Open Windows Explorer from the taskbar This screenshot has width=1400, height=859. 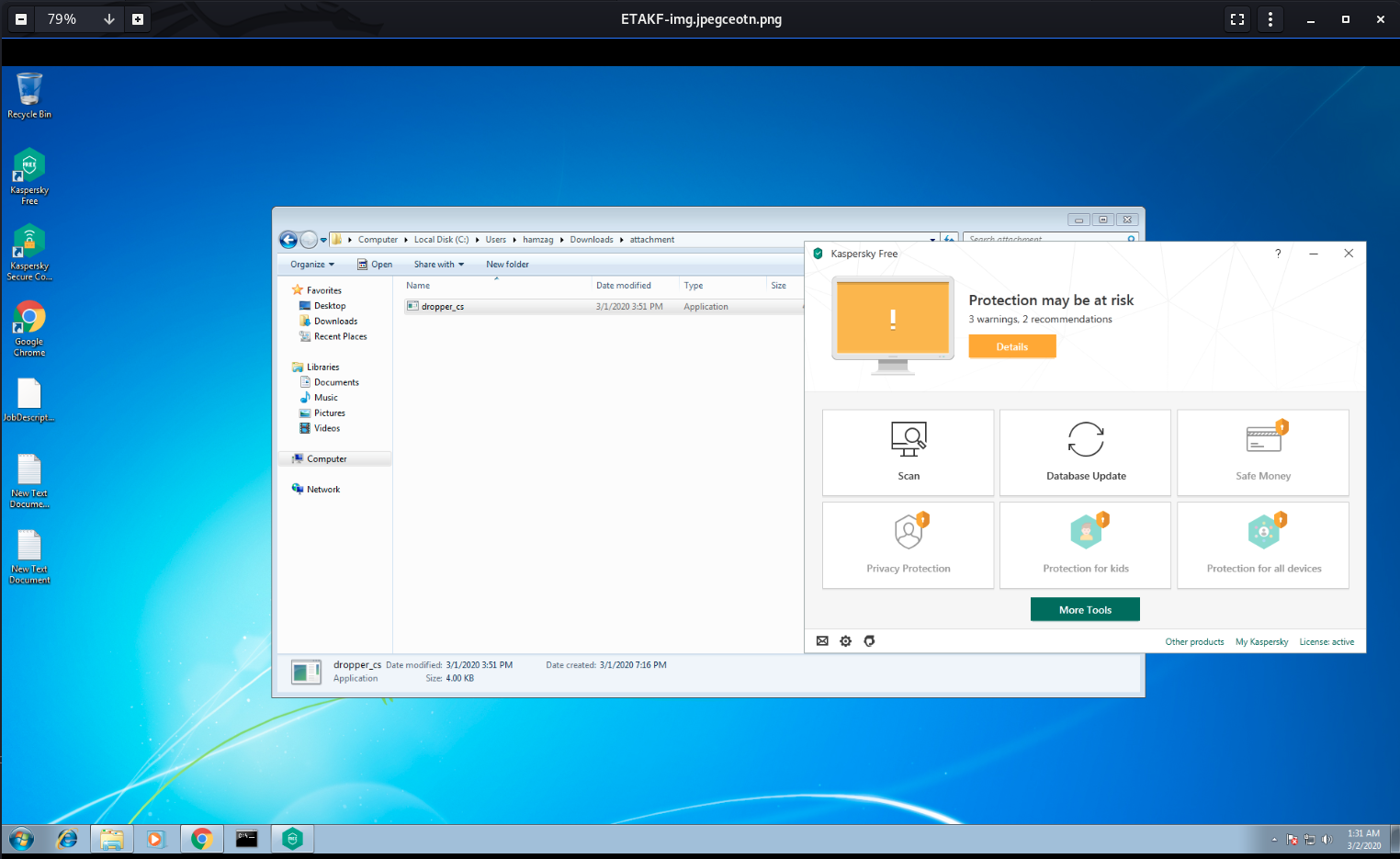[112, 839]
